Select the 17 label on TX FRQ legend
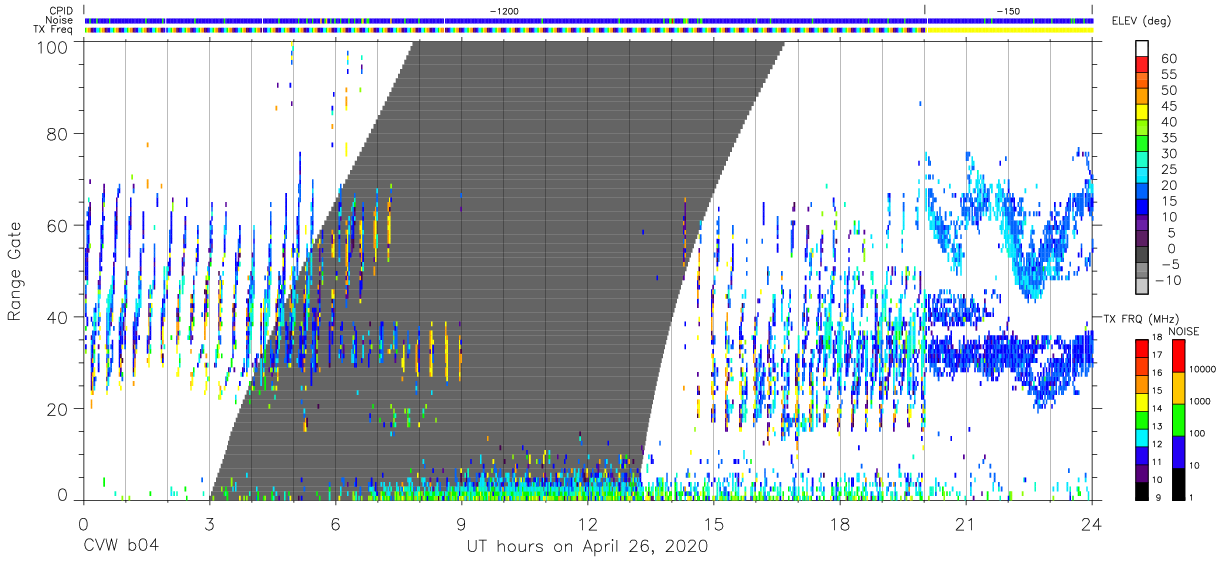The image size is (1228, 567). (1158, 356)
